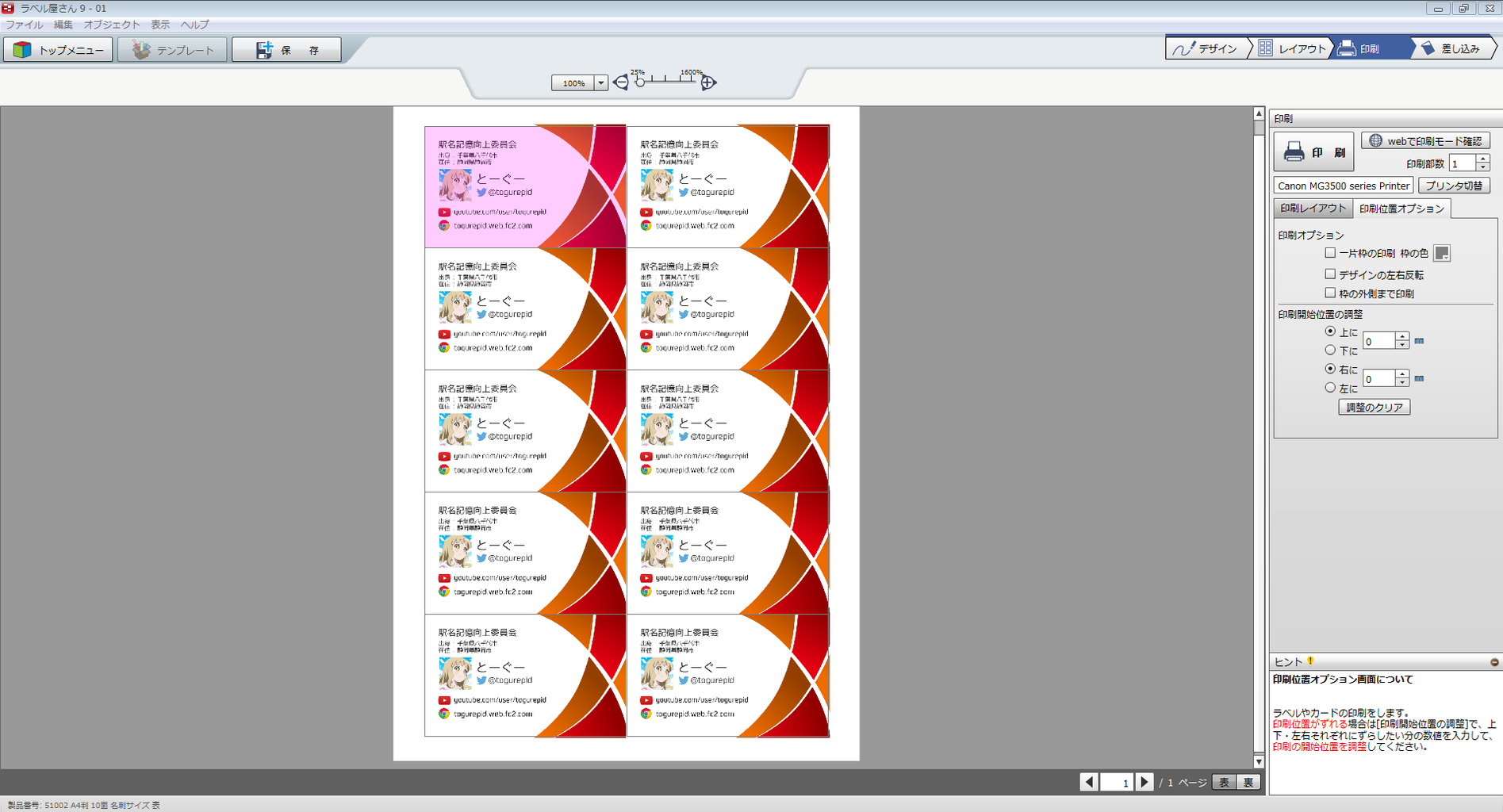Click the Canon MG3500 series Printer field
The width and height of the screenshot is (1503, 812).
tap(1344, 186)
